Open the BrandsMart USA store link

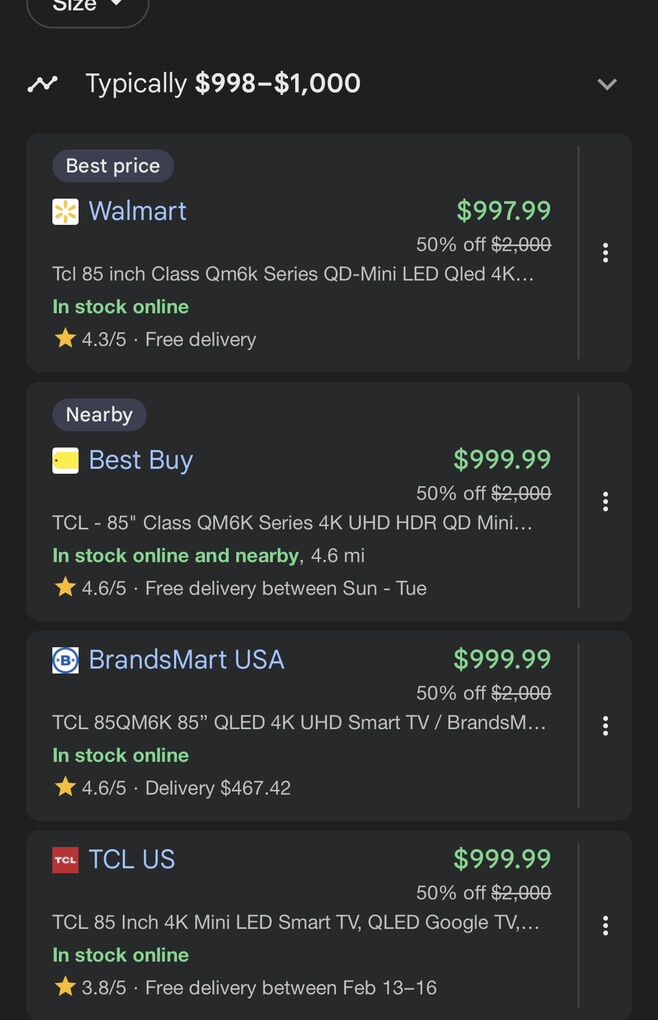pyautogui.click(x=186, y=660)
